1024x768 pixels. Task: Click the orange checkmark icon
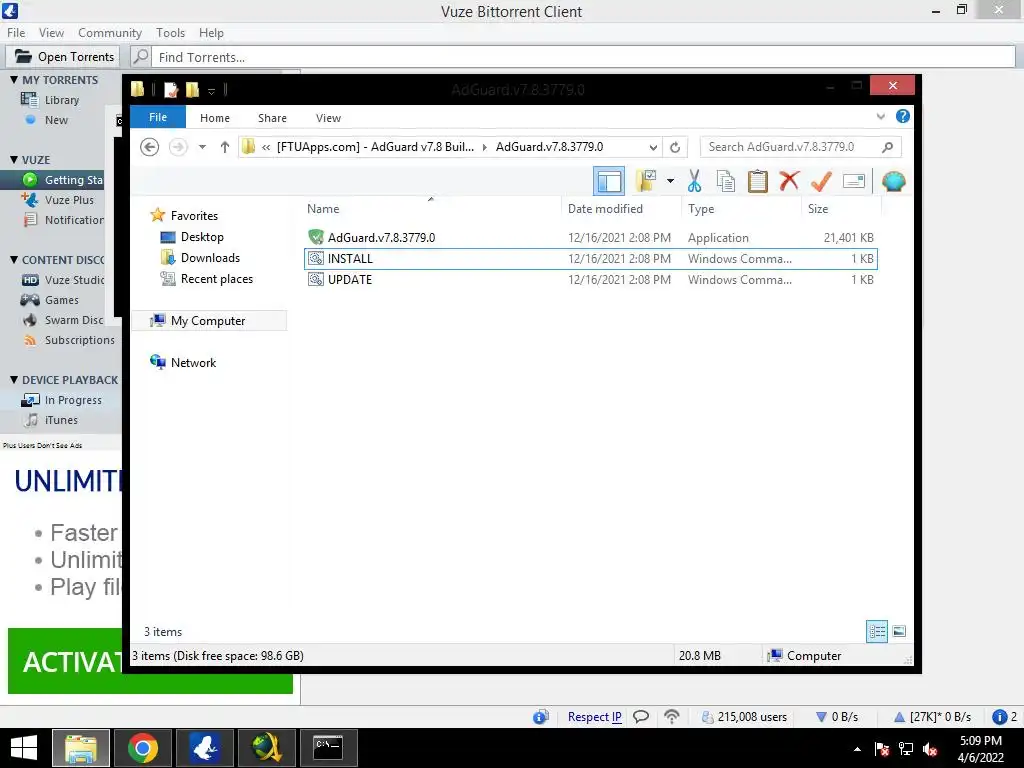pos(821,181)
